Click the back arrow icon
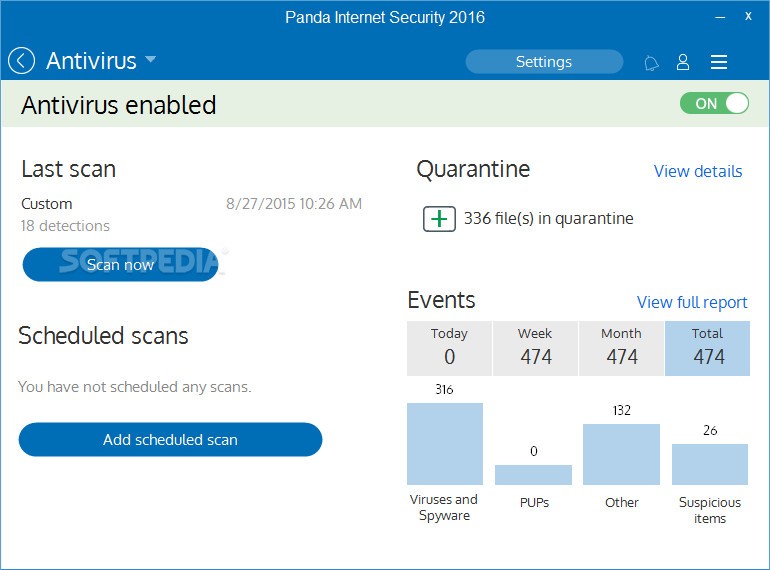The width and height of the screenshot is (770, 570). point(21,61)
